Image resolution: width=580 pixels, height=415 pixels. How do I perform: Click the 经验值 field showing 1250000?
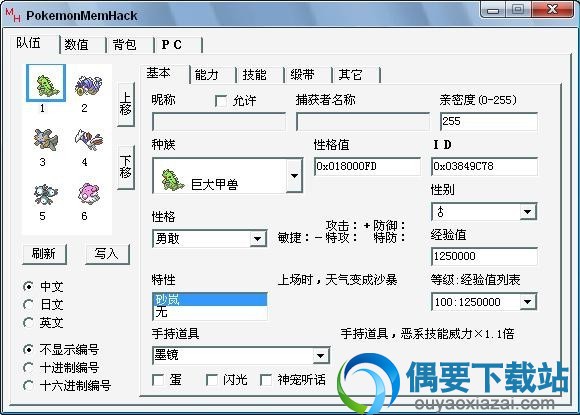(x=484, y=256)
